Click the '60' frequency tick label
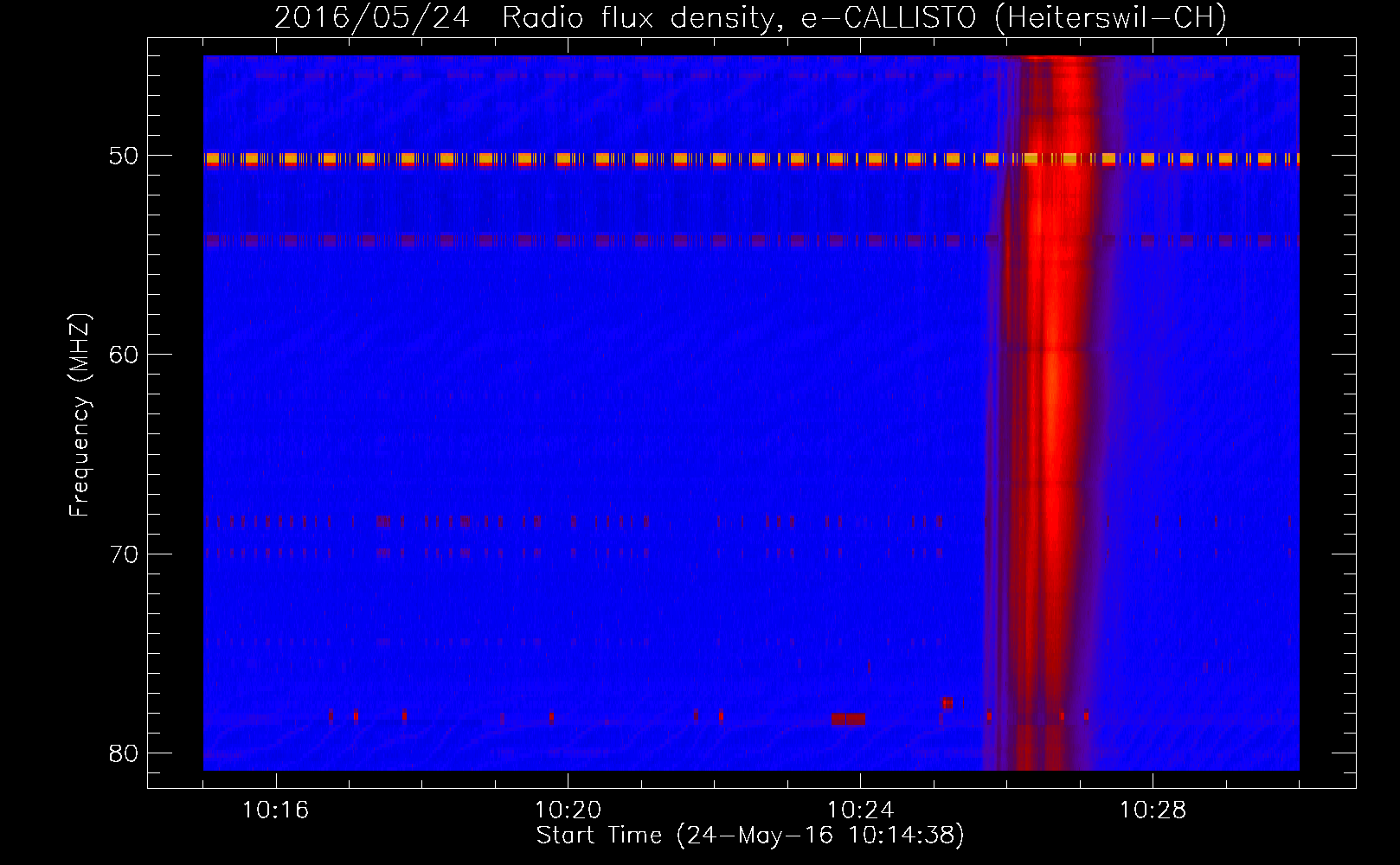1400x865 pixels. click(125, 355)
